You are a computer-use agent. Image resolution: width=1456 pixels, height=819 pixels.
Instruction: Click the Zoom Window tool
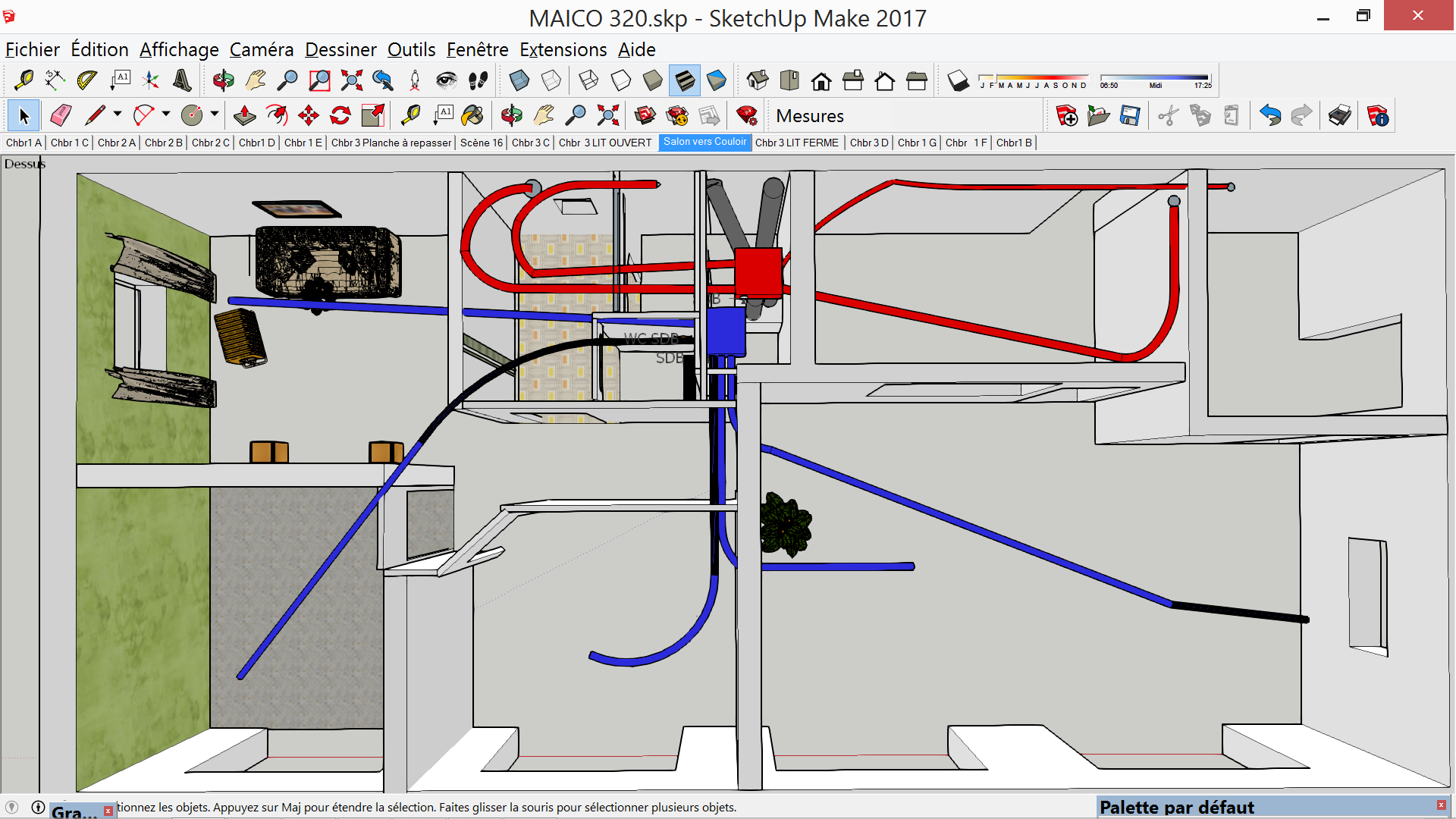319,80
